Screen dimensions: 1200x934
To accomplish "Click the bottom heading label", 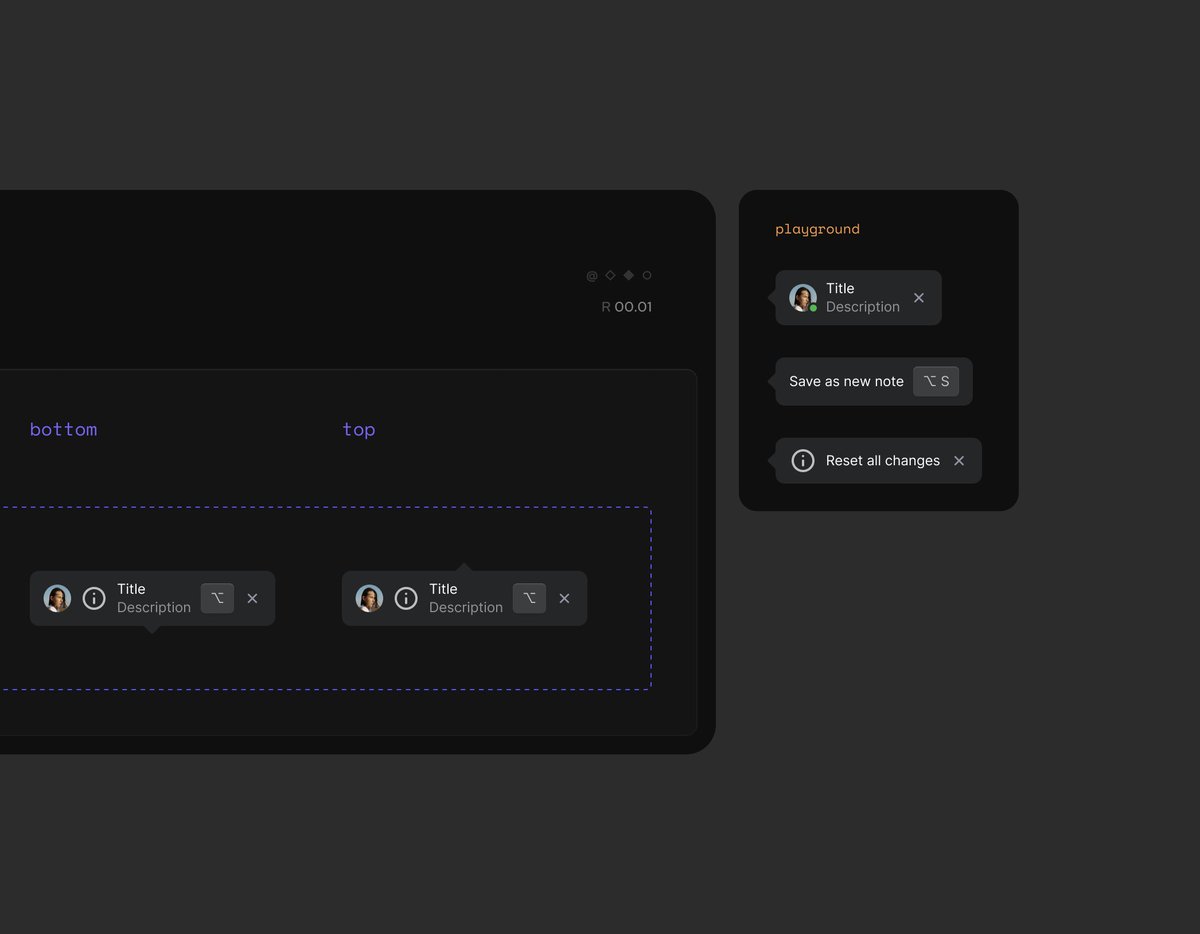I will tap(63, 429).
